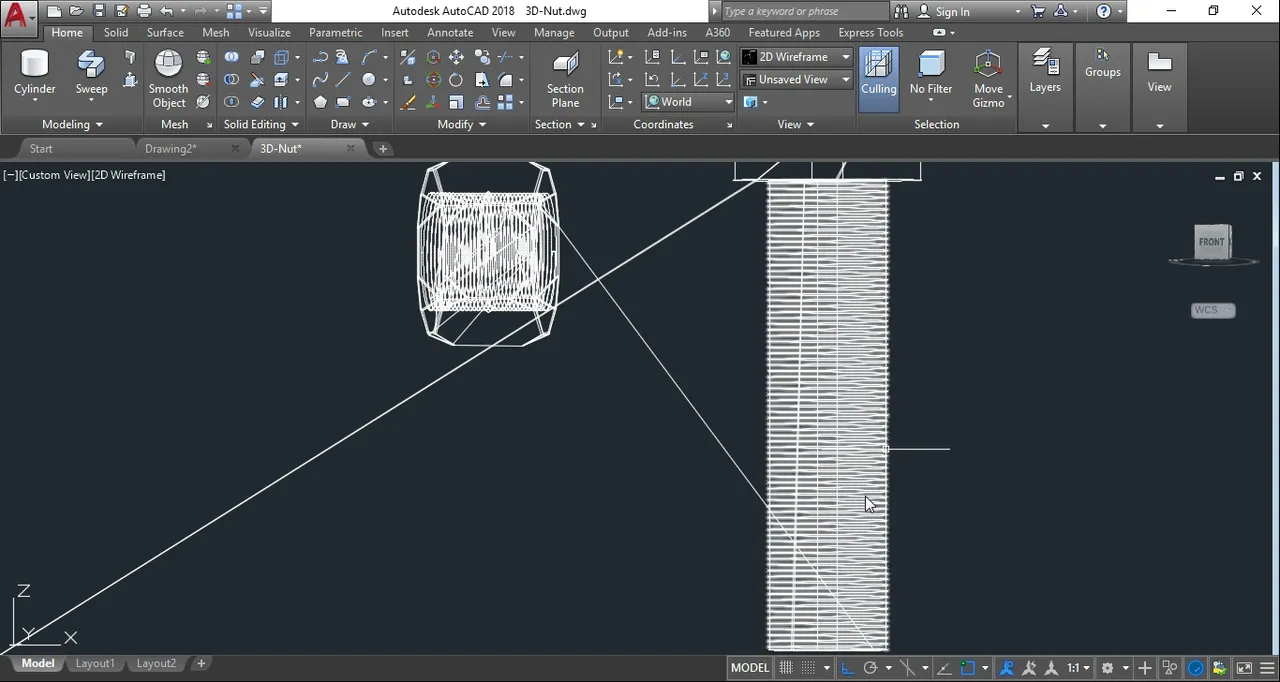Click the Solid Union icon in Solid Editing
This screenshot has width=1280, height=682.
pyautogui.click(x=231, y=57)
